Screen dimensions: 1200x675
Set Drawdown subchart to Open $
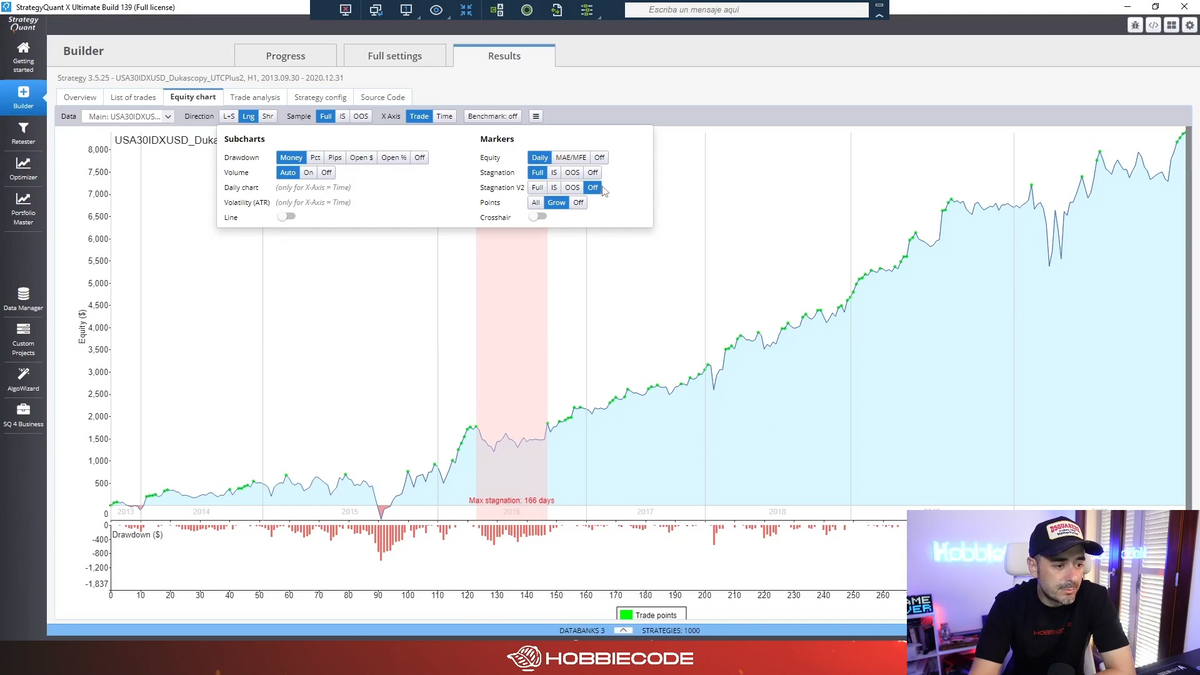(x=361, y=157)
